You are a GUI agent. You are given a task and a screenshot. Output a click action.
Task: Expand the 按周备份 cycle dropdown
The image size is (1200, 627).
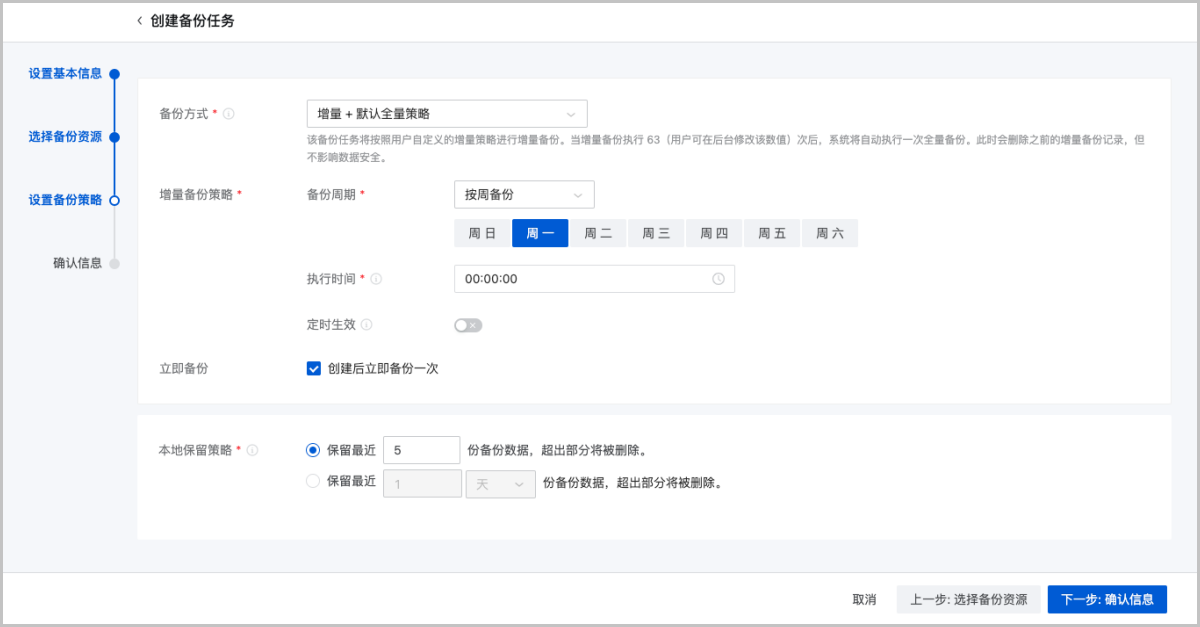point(523,195)
